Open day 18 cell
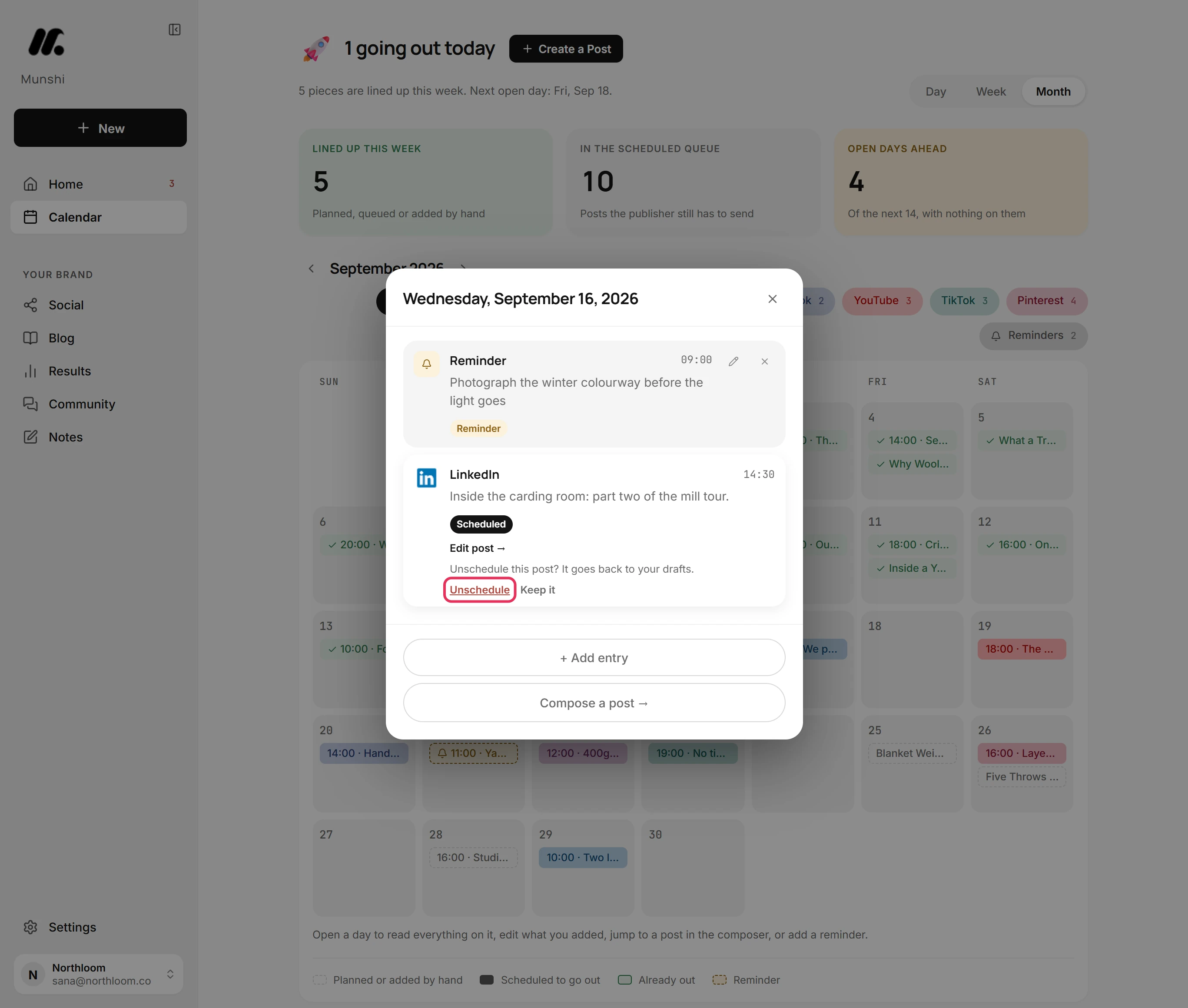This screenshot has width=1188, height=1008. point(912,660)
